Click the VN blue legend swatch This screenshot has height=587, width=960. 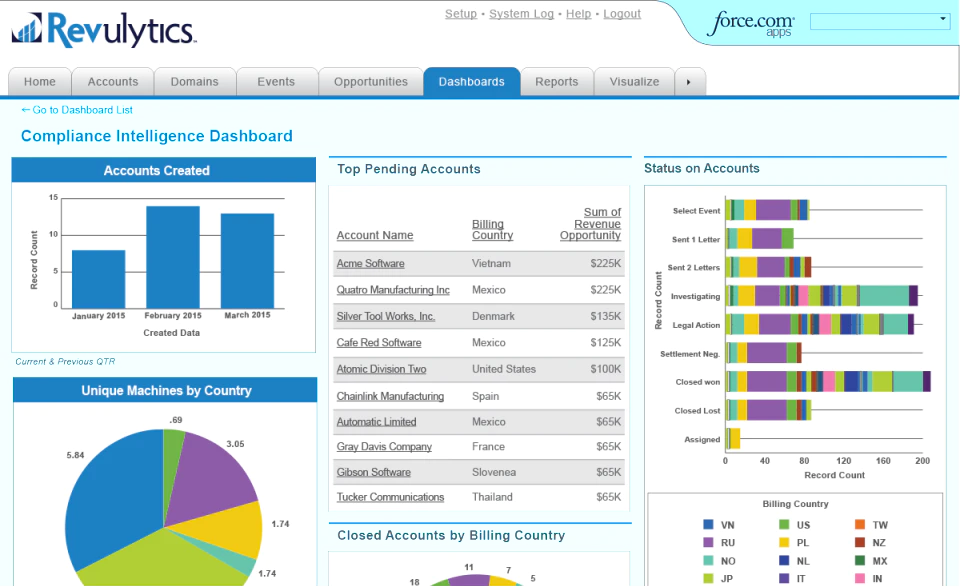[x=708, y=525]
